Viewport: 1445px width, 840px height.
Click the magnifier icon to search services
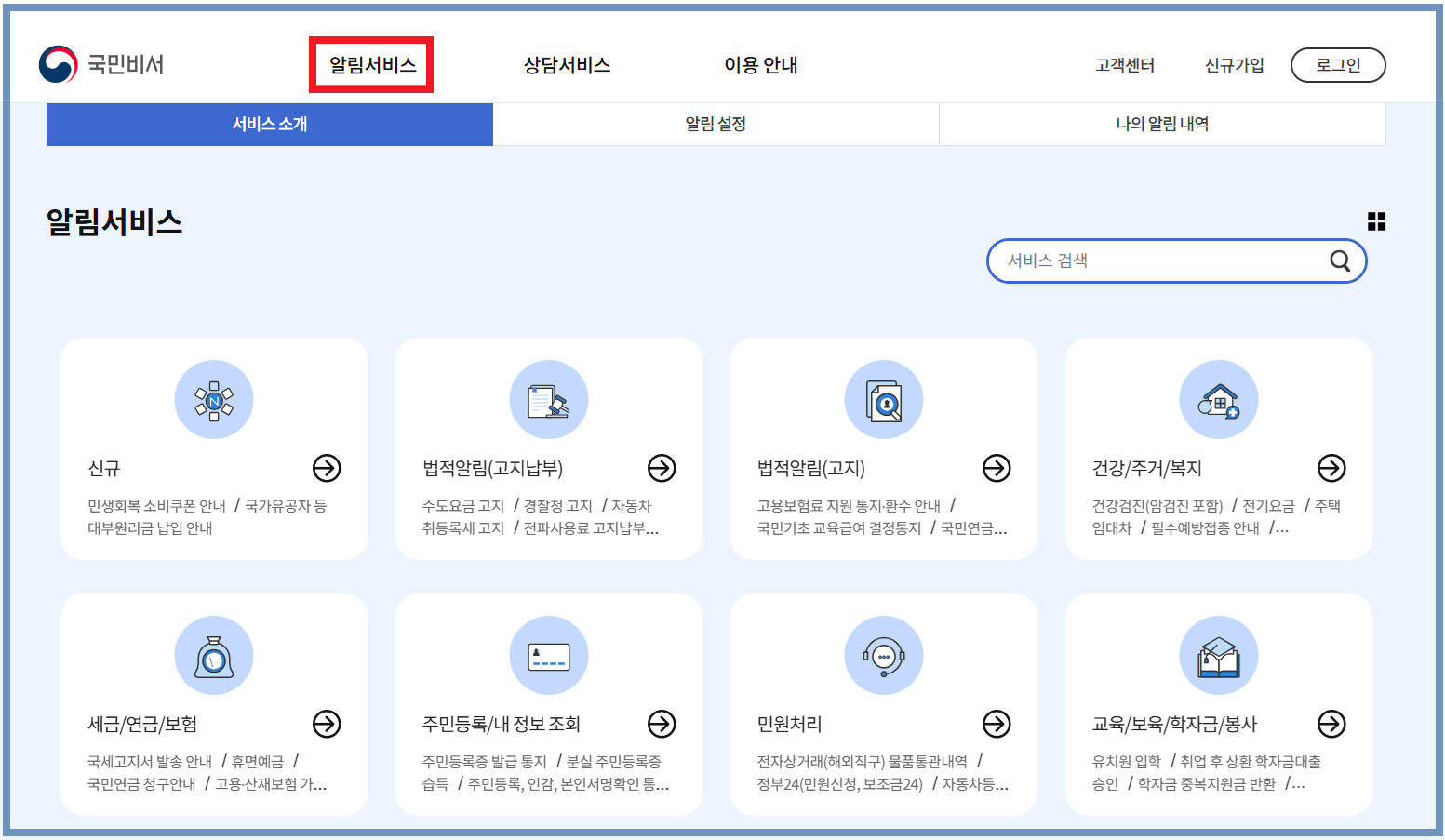(1340, 260)
